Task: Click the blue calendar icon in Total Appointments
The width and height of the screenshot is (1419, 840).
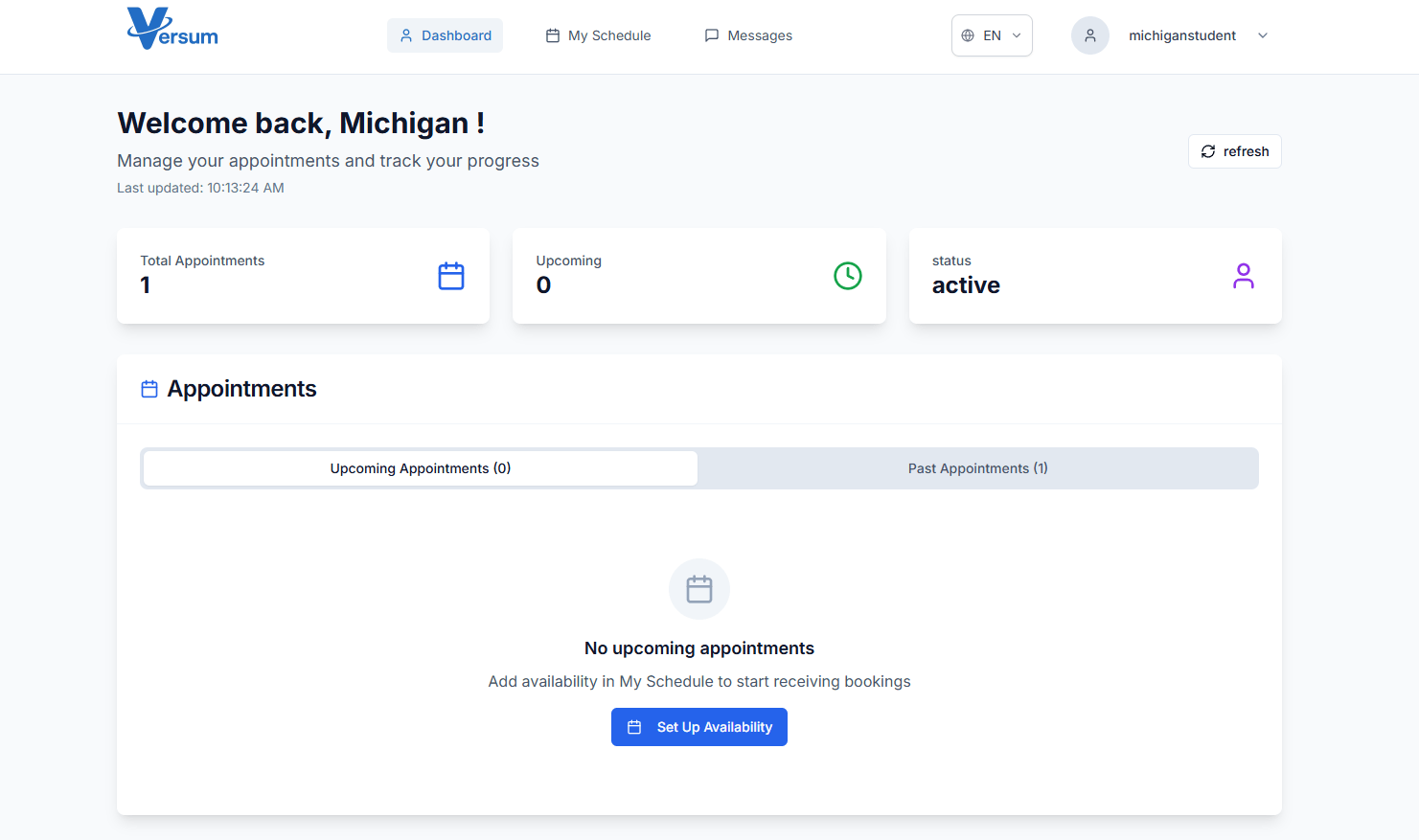Action: (x=451, y=276)
